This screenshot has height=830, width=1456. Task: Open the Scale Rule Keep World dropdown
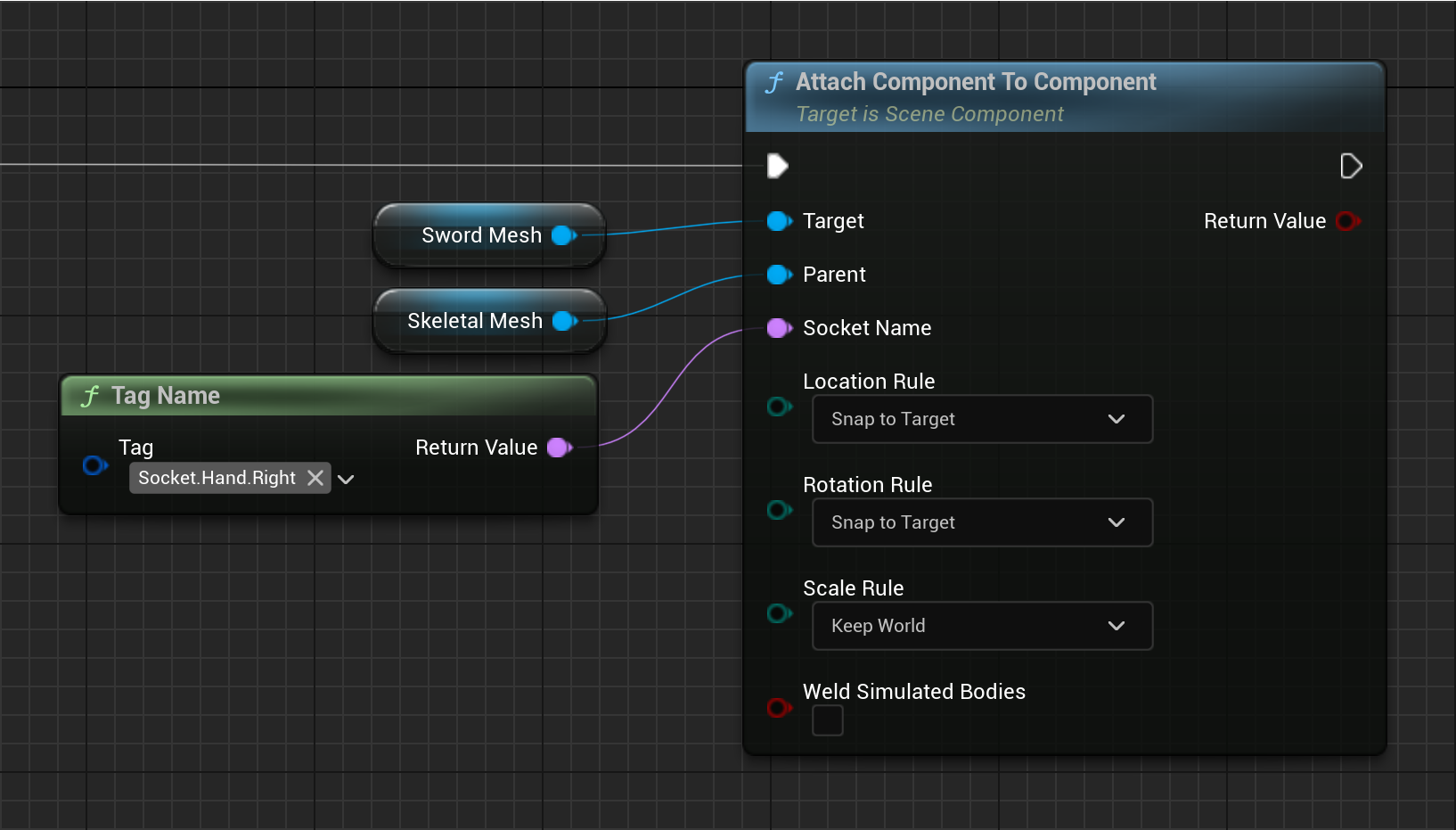click(x=982, y=626)
